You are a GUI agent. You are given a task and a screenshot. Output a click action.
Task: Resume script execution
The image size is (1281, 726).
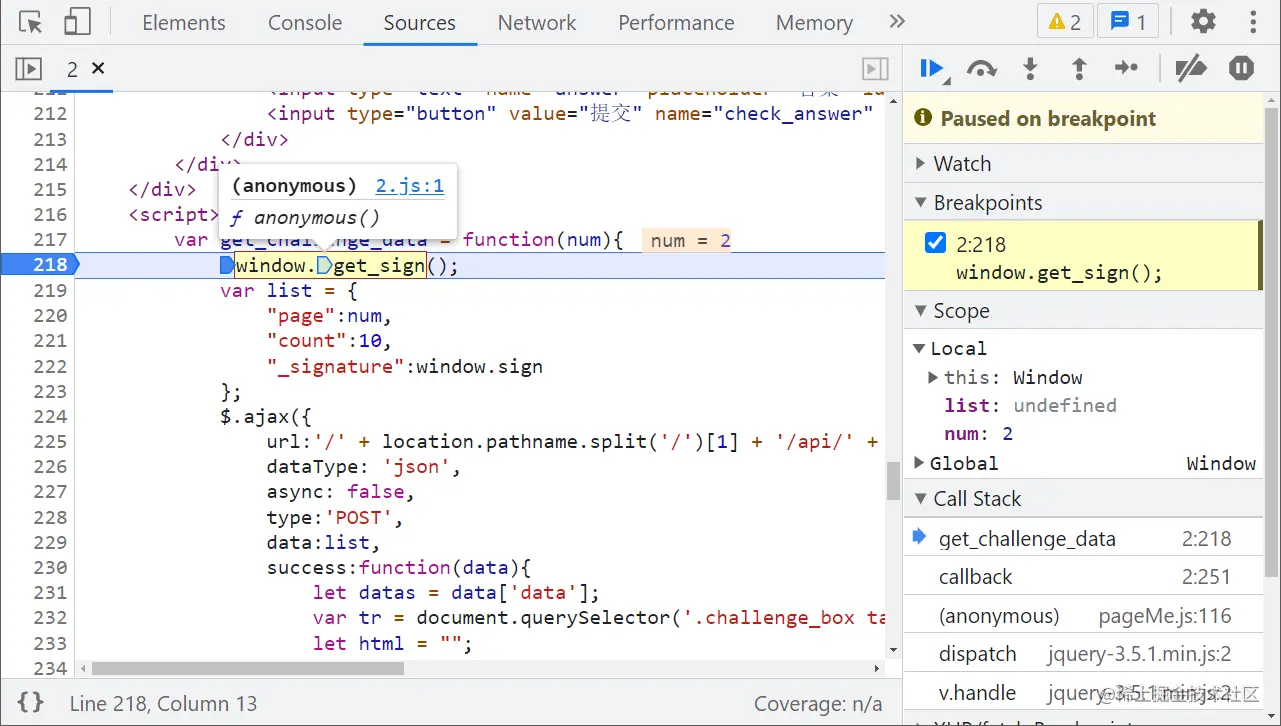[x=932, y=69]
